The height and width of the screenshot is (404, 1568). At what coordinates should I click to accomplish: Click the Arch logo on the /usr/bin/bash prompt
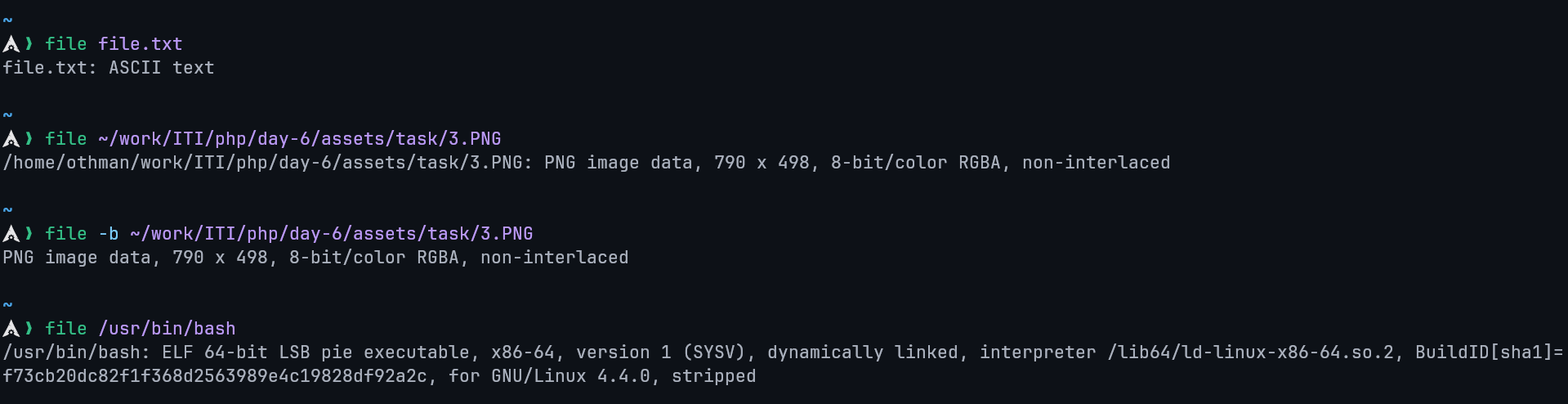click(x=11, y=329)
